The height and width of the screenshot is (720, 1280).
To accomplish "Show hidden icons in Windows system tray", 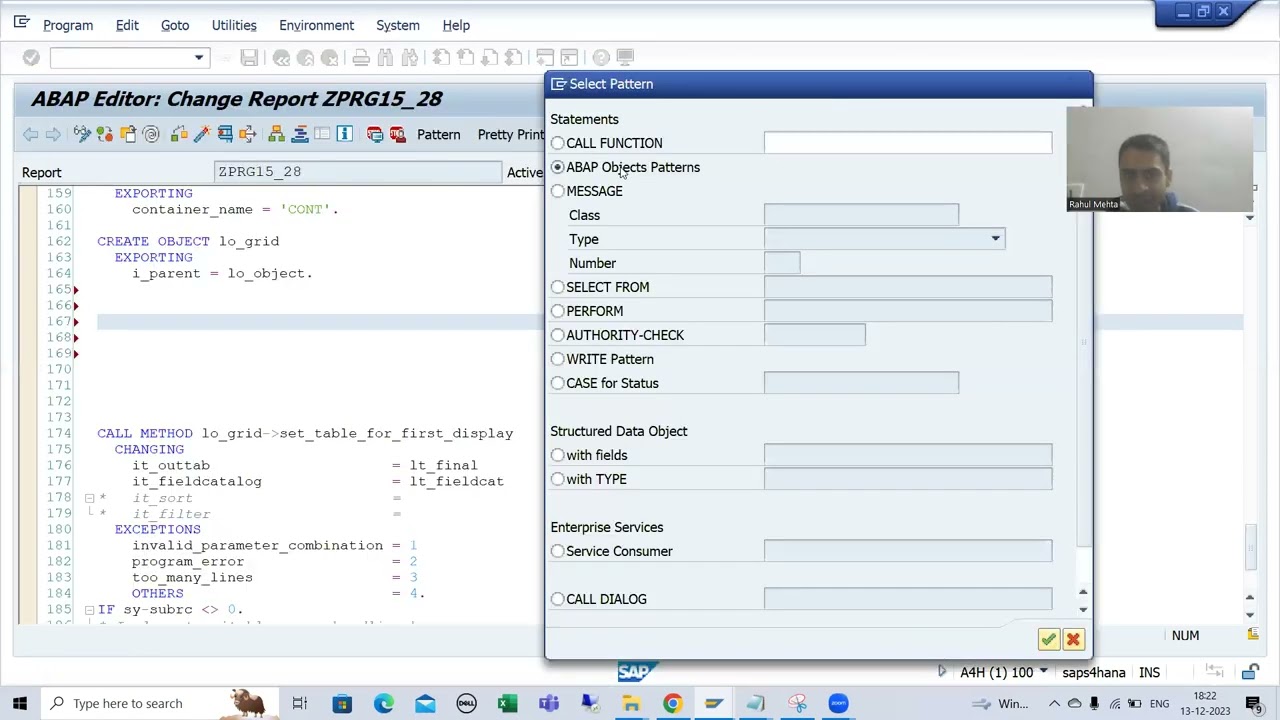I will click(x=1054, y=703).
